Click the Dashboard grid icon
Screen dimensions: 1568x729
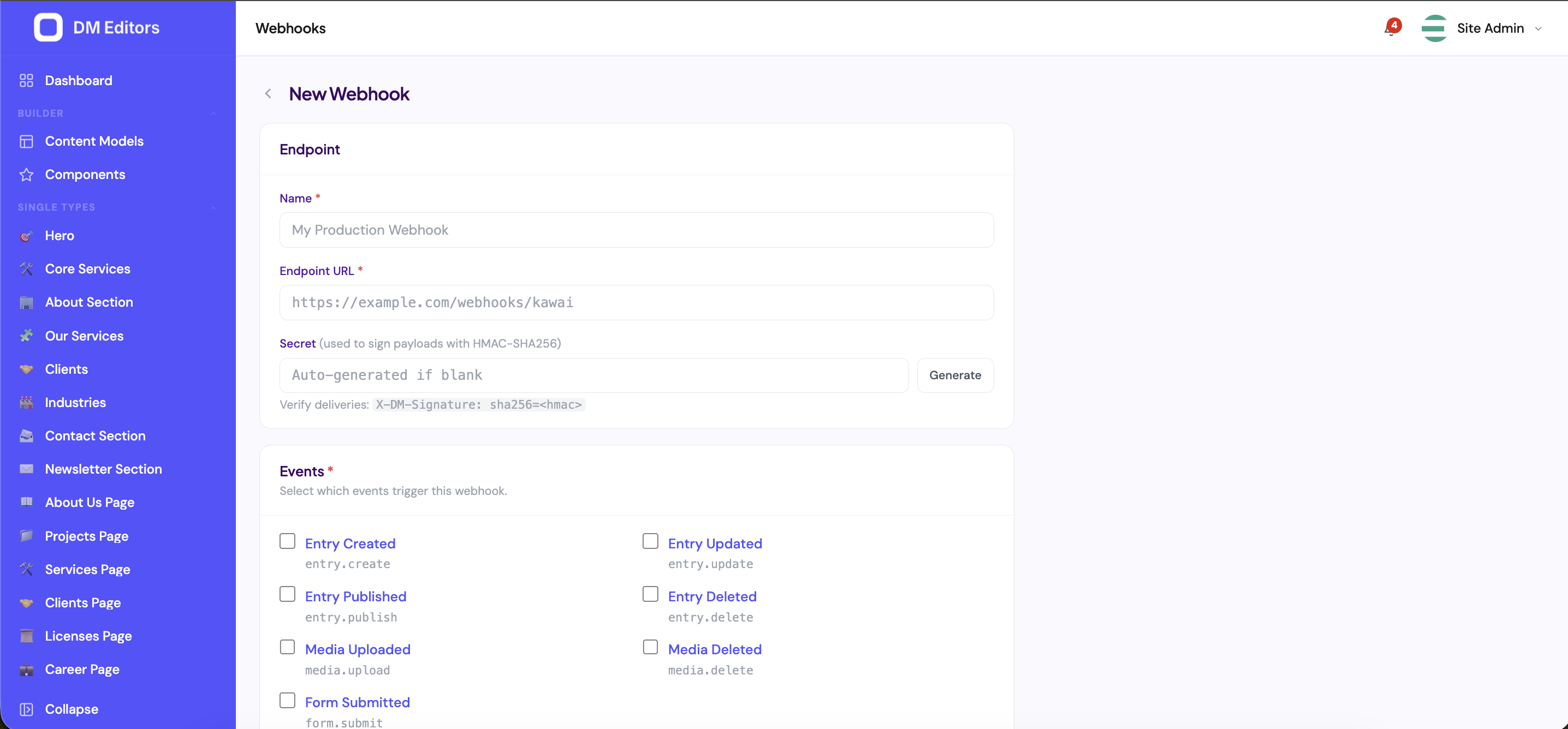pyautogui.click(x=26, y=80)
